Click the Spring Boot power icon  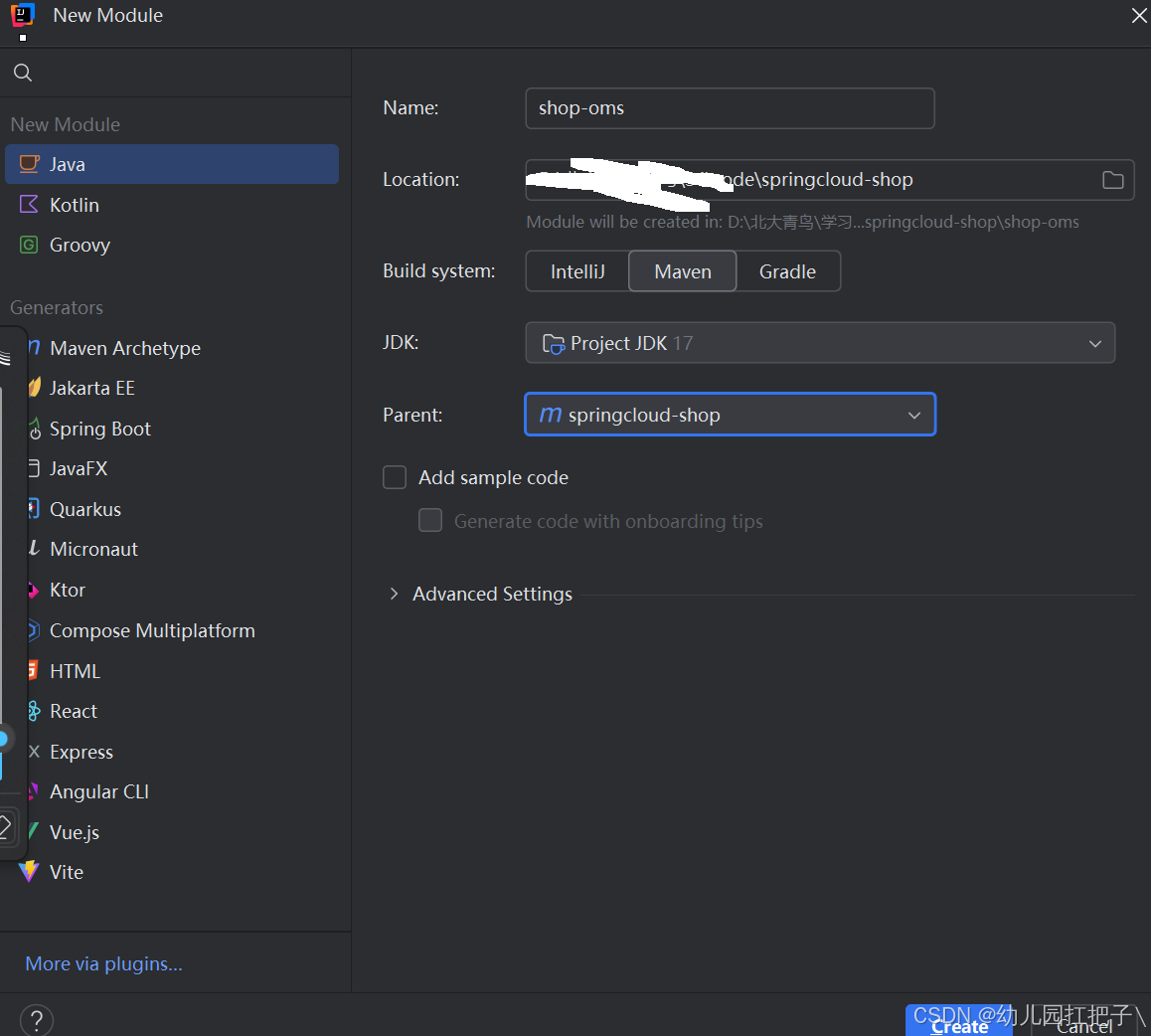coord(35,429)
